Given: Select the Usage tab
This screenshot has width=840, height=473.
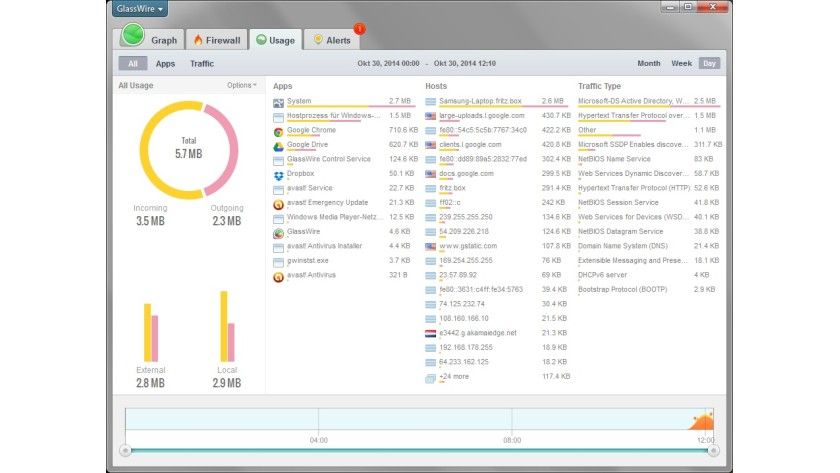Looking at the screenshot, I should 275,40.
